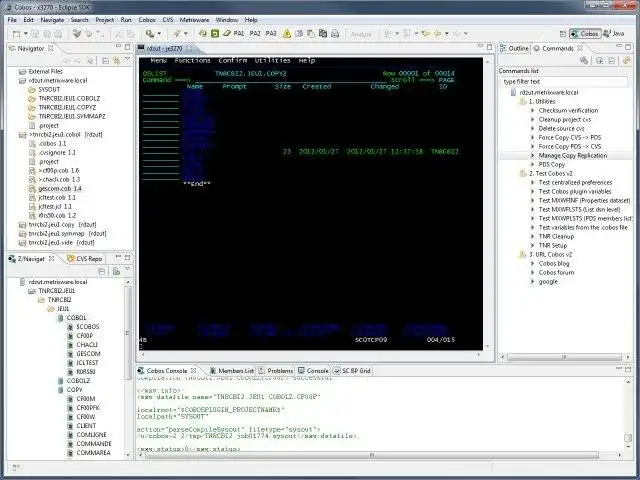
Task: Select SCOBOS member in Z/Navigator
Action: pyautogui.click(x=87, y=327)
